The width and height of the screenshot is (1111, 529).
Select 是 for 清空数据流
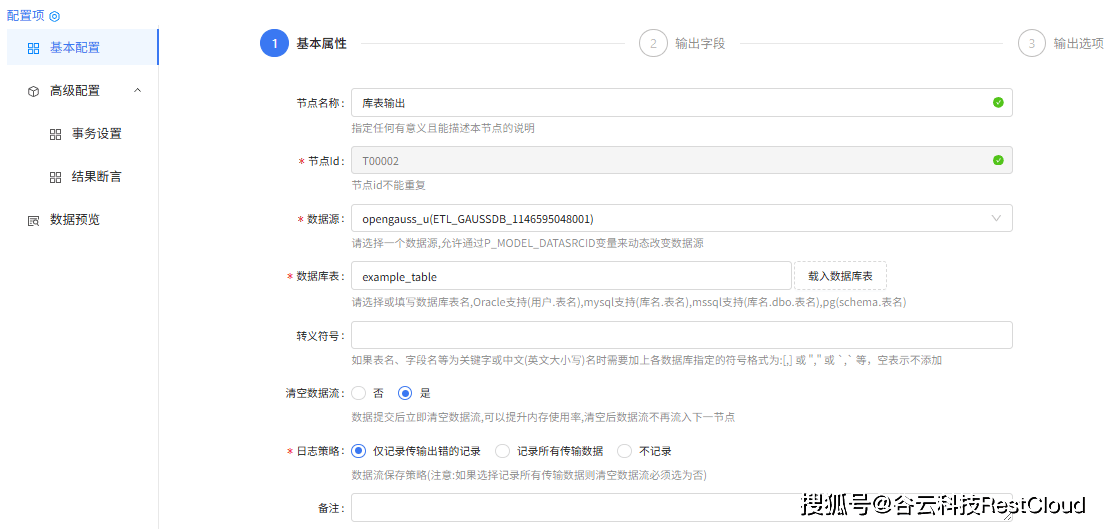(405, 393)
